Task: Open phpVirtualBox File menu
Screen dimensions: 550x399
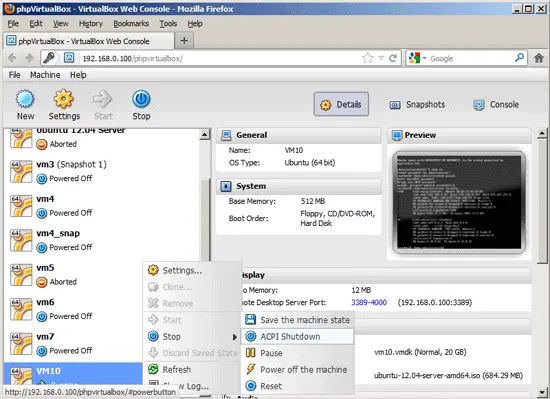Action: click(14, 75)
